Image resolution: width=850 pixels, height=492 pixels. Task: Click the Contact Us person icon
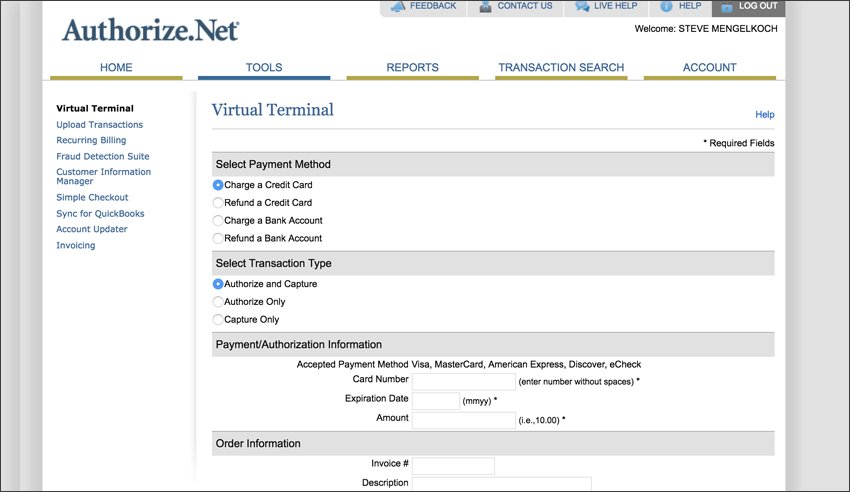485,7
